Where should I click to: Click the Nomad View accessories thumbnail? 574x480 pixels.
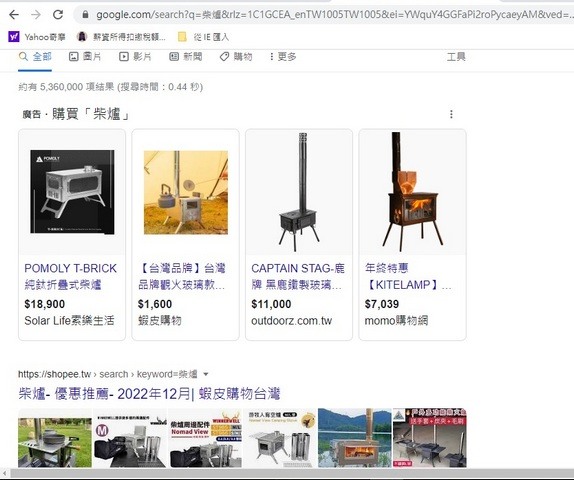(205, 438)
